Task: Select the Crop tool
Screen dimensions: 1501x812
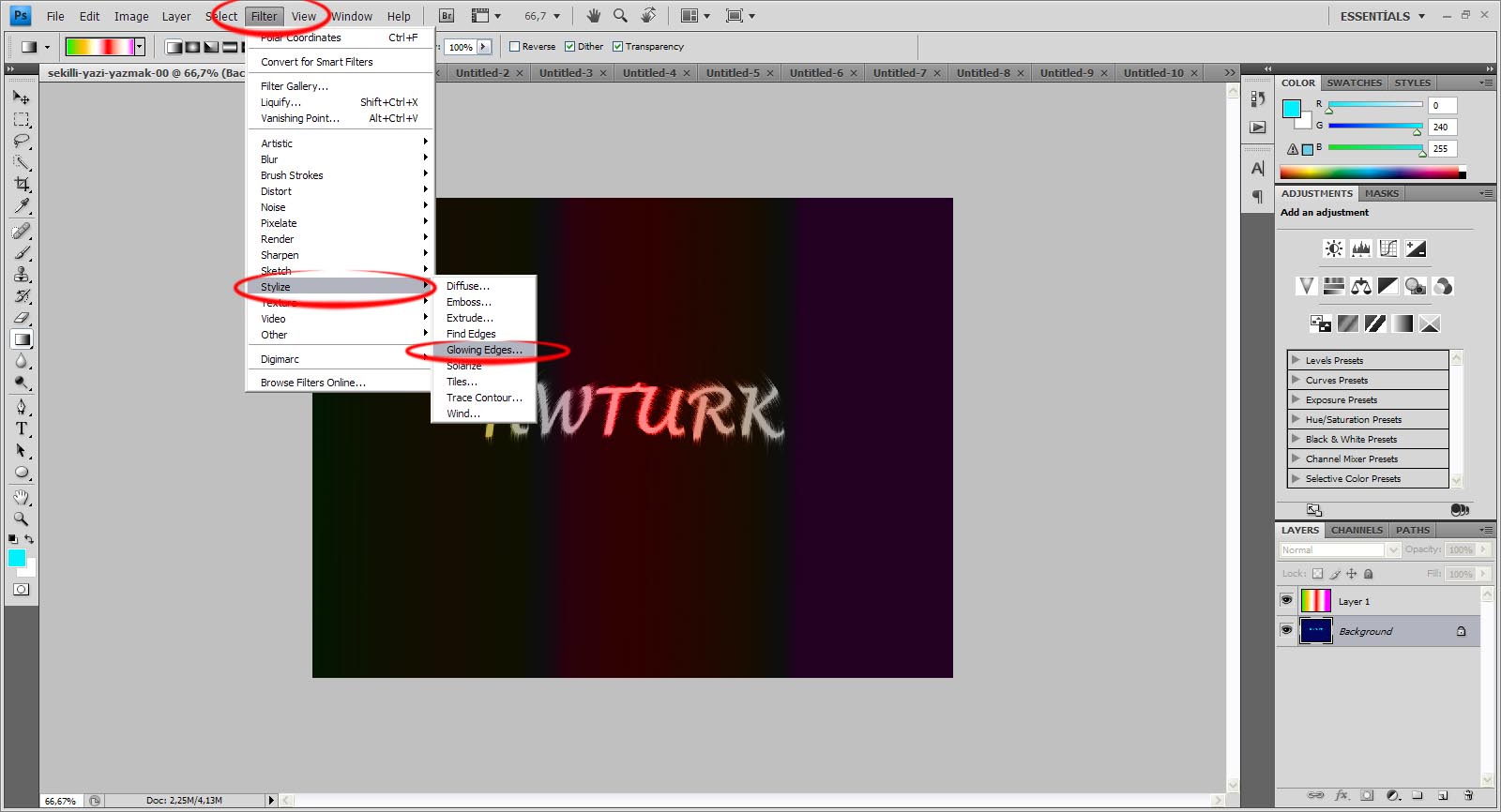Action: click(22, 185)
